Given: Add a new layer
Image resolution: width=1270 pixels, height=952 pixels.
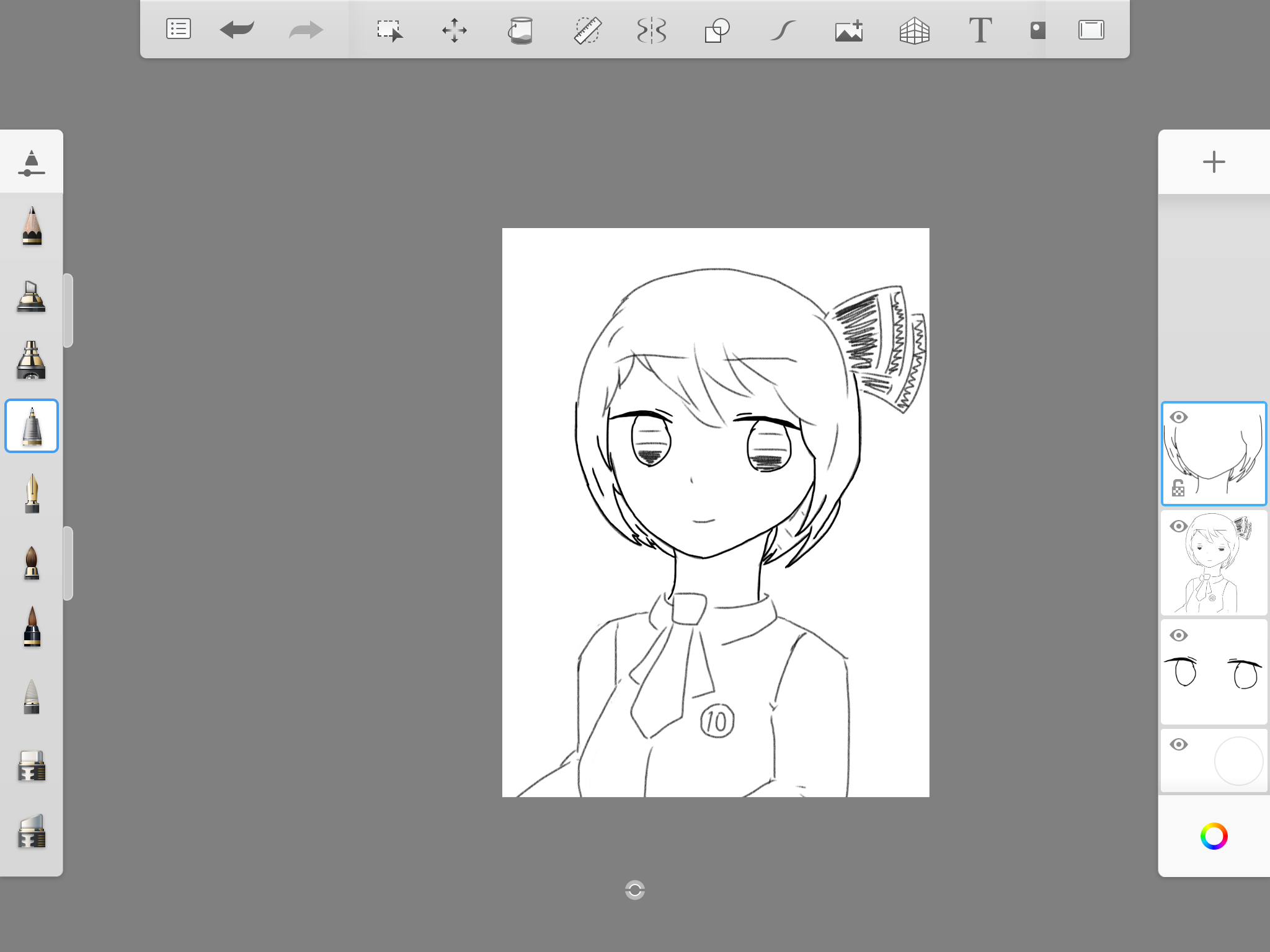Looking at the screenshot, I should 1214,162.
